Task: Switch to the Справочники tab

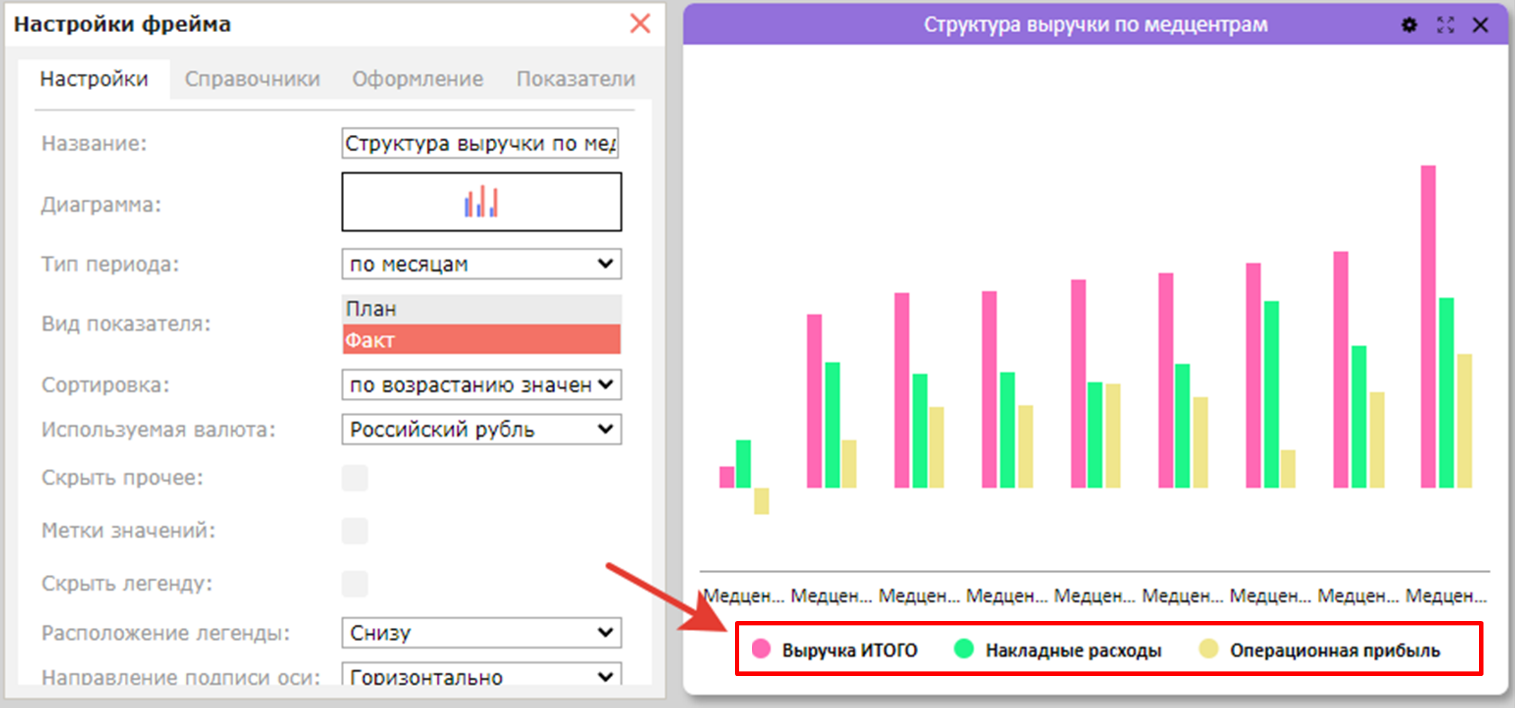Action: coord(253,79)
